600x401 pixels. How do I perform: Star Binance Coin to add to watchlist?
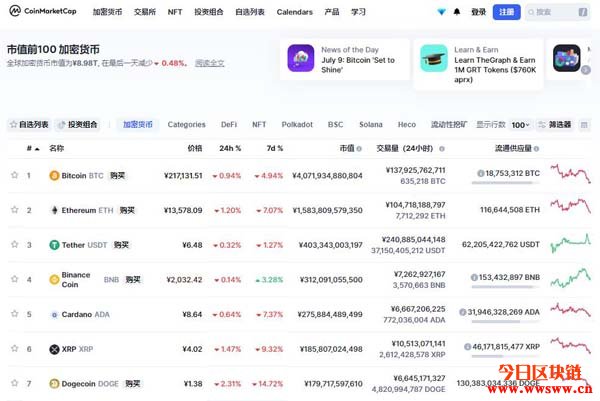(x=15, y=279)
